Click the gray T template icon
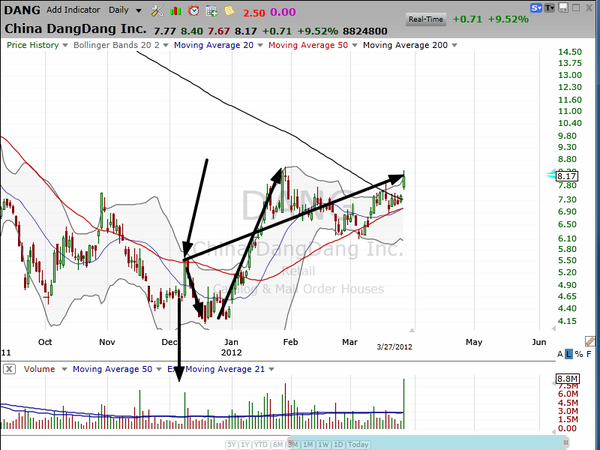The height and width of the screenshot is (450, 600). pyautogui.click(x=549, y=7)
